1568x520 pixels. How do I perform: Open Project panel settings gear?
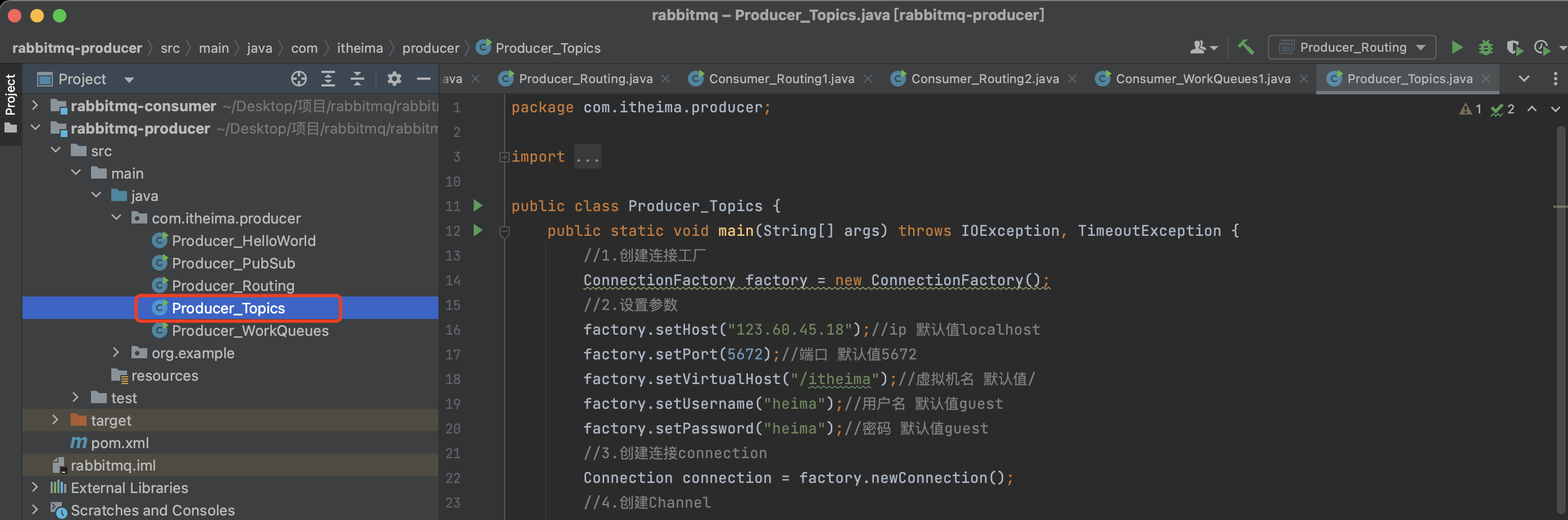point(394,79)
